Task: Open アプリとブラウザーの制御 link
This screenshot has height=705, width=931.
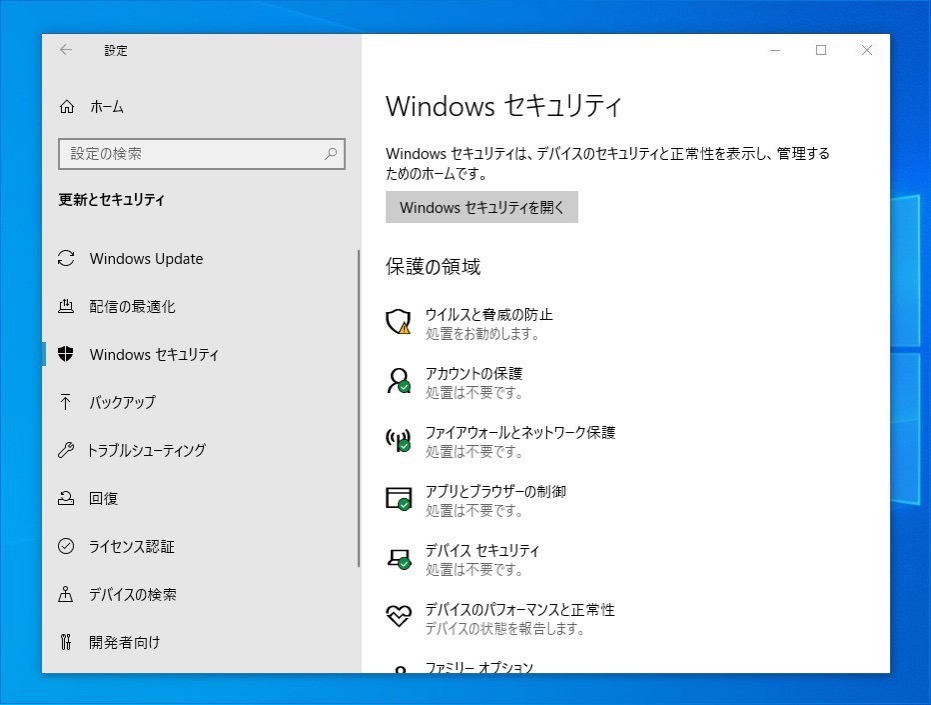Action: click(x=495, y=491)
